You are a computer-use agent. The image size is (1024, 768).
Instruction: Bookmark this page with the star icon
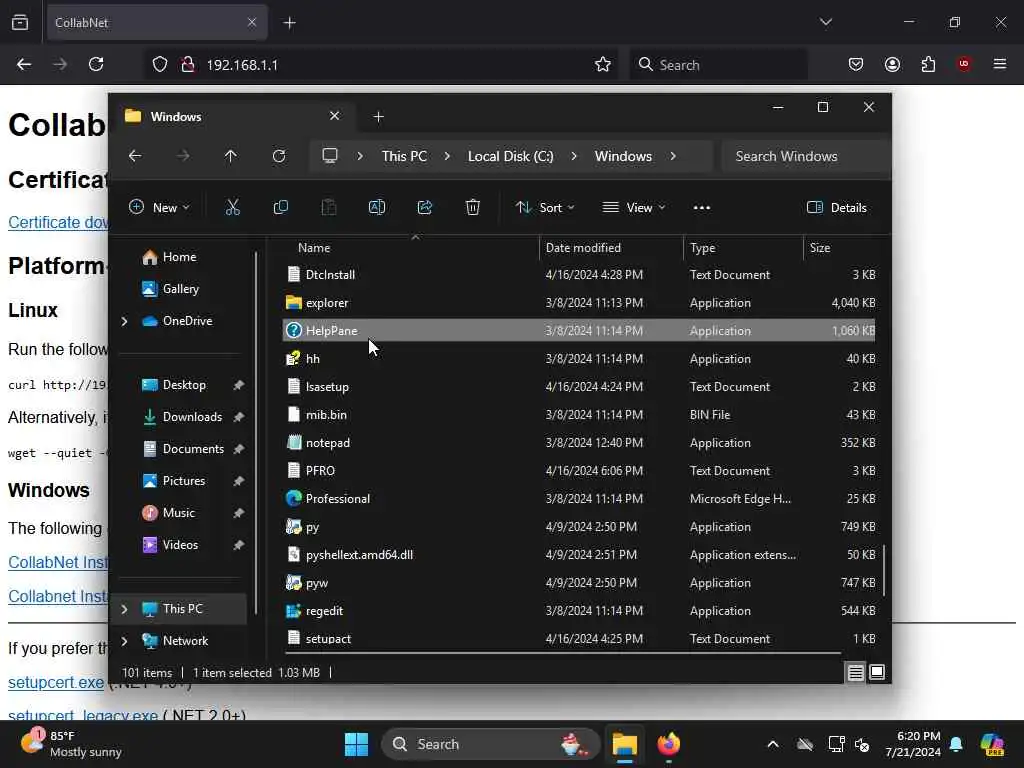[603, 64]
